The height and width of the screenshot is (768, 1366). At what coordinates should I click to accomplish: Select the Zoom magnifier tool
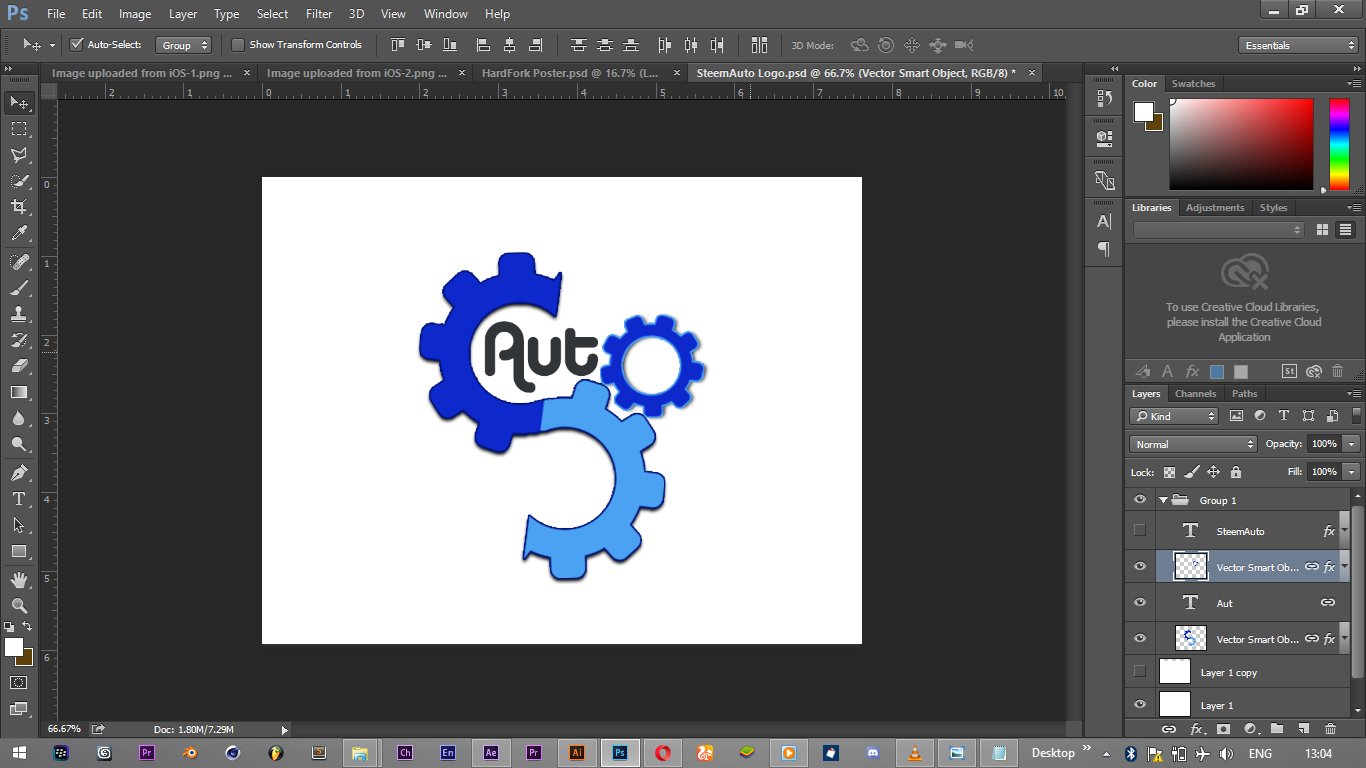coord(19,606)
